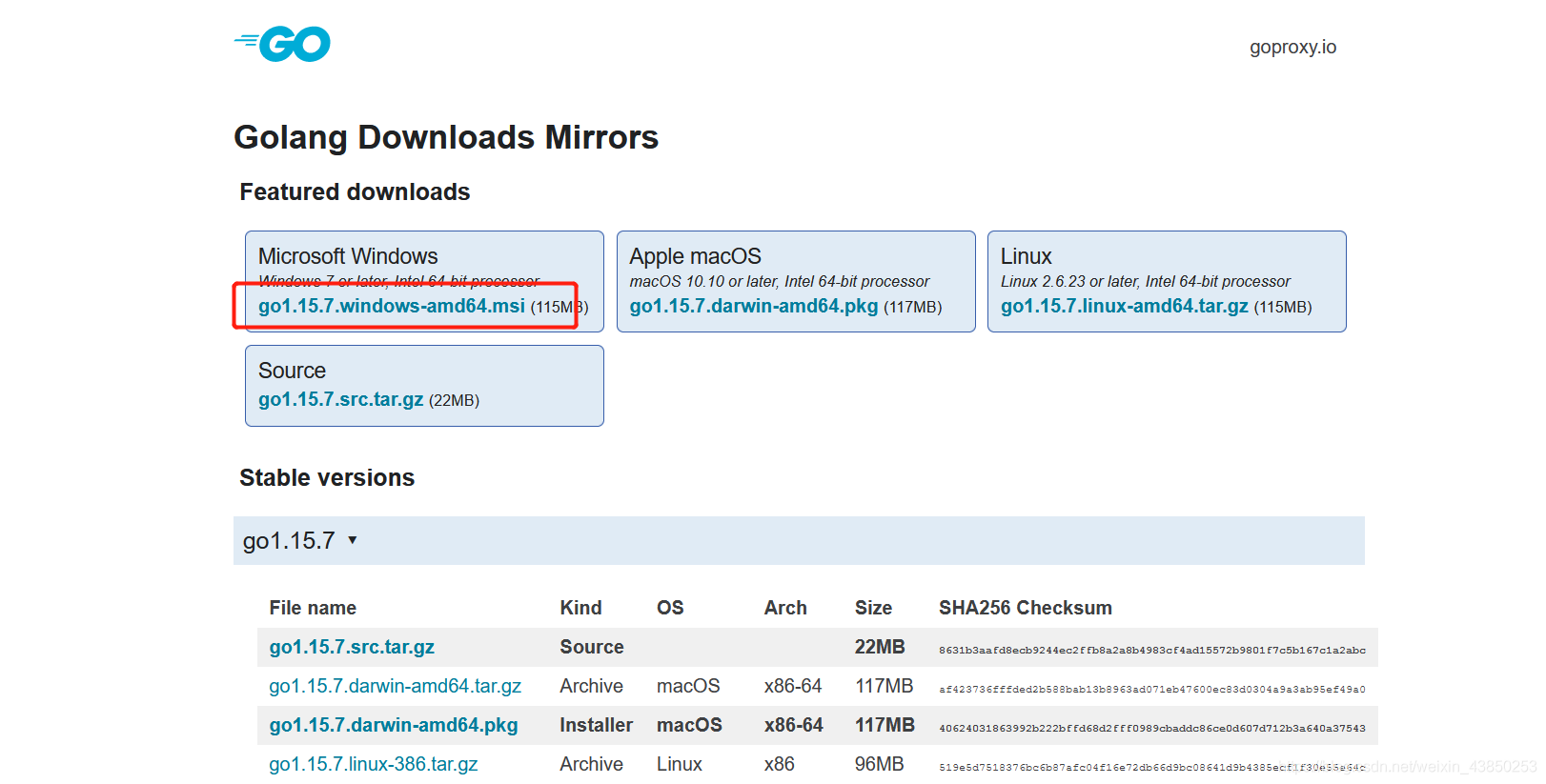Download go1.15.7.linux-amd64.tar.gz featured file
1546x784 pixels.
1125,306
